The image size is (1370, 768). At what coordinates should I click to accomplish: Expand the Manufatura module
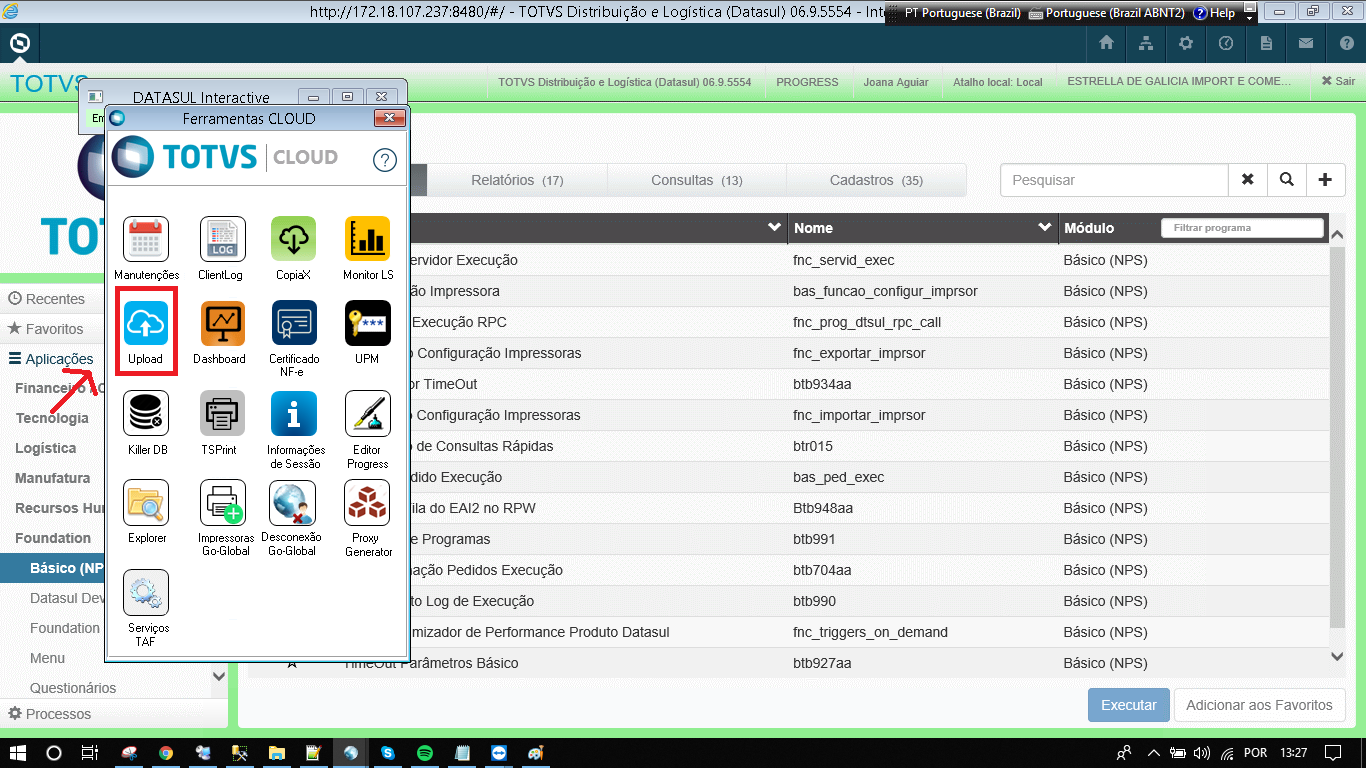tap(52, 478)
